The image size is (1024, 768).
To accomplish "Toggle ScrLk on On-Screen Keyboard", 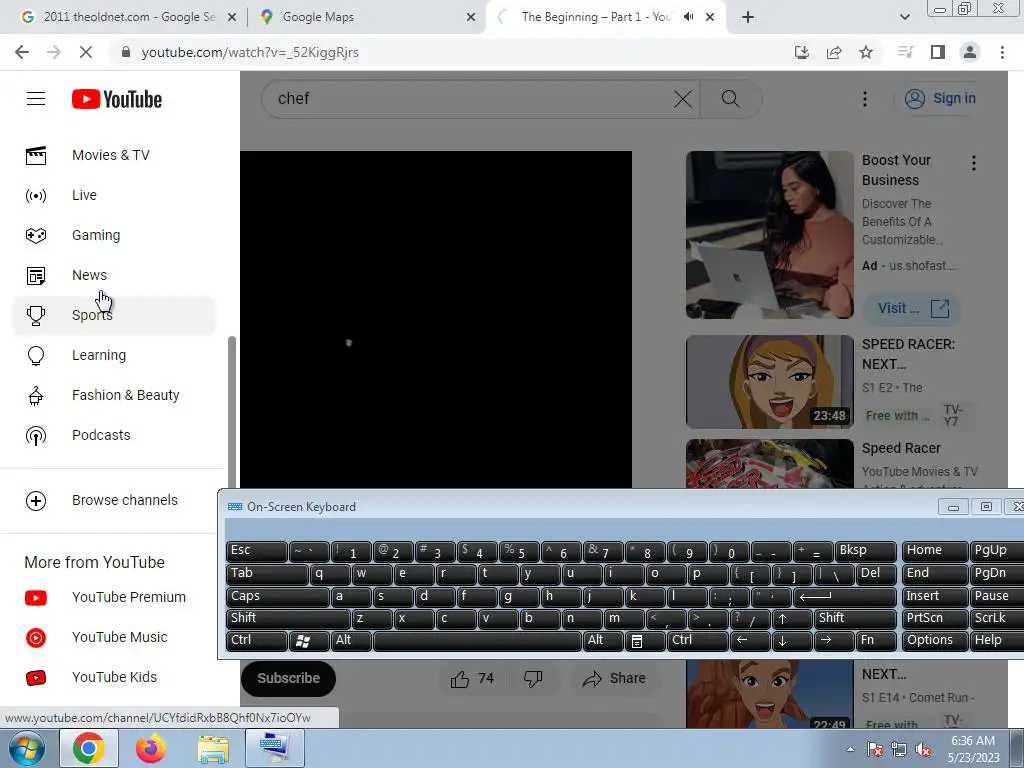I will (x=997, y=618).
